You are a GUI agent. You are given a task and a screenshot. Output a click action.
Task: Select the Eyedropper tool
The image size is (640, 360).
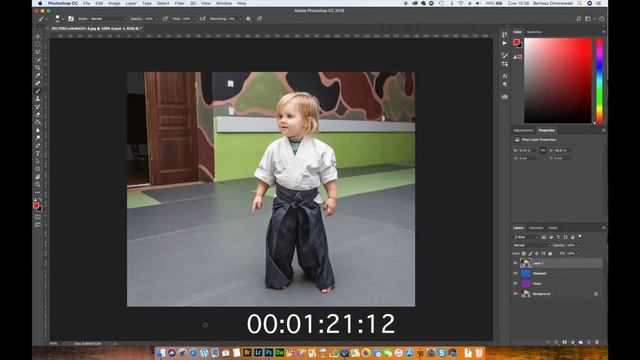[x=38, y=75]
